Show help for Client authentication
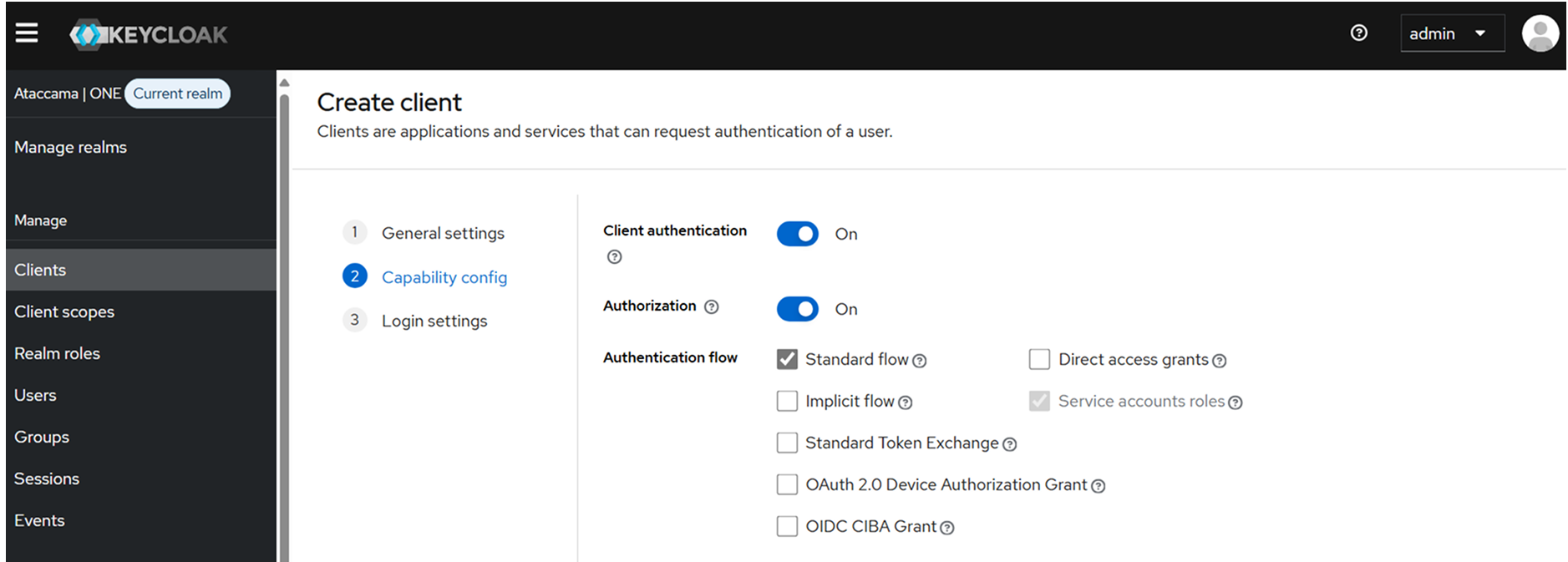Image resolution: width=1568 pixels, height=562 pixels. pos(614,257)
